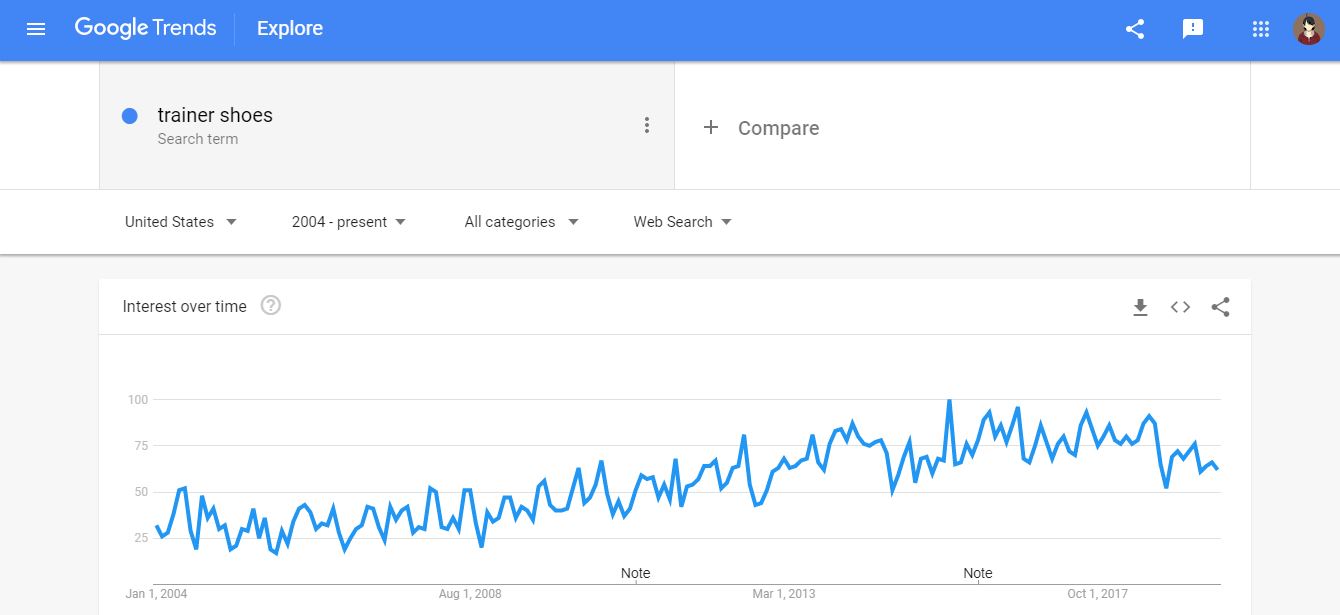Open the 2004 - present time range dropdown
Screen dimensions: 1340x615
coord(349,222)
